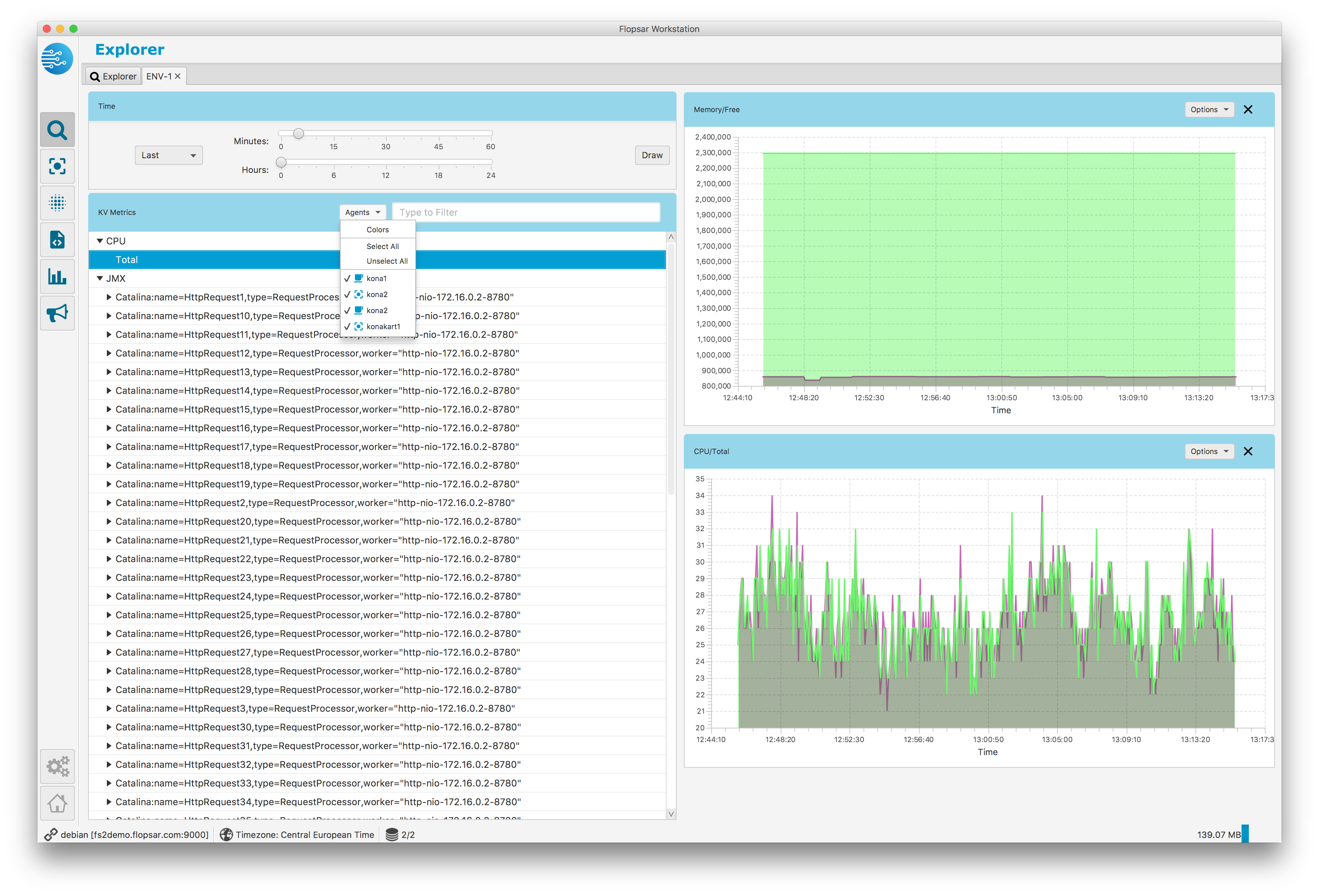Open the Explorer search view in sidebar
1319x896 pixels.
pos(57,130)
